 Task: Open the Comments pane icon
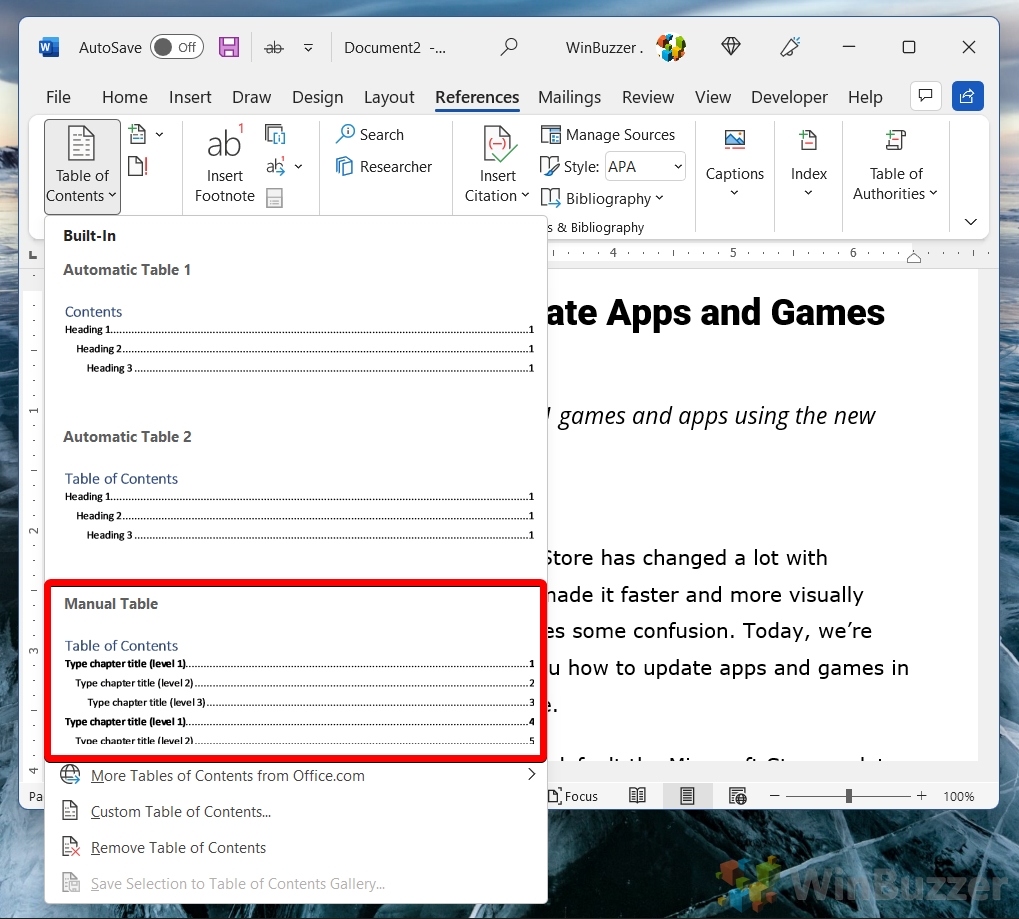click(x=925, y=96)
